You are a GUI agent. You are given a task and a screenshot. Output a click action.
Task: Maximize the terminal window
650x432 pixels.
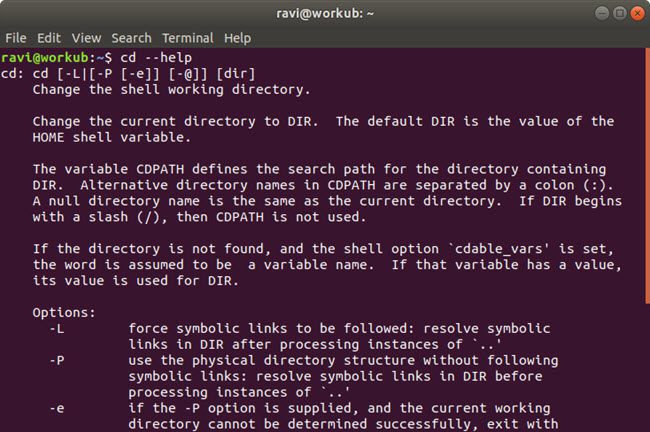pos(612,13)
